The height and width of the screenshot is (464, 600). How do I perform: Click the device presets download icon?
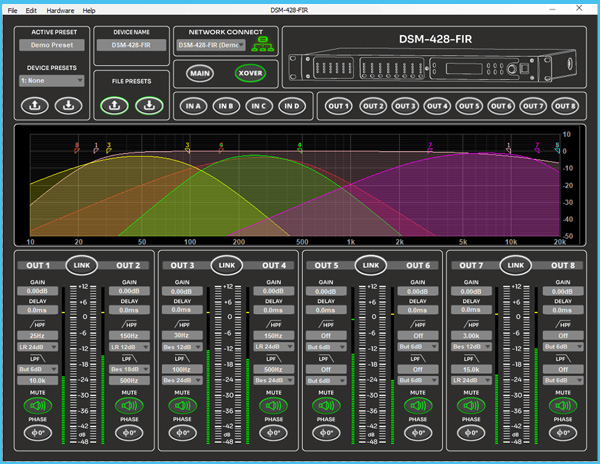[67, 104]
